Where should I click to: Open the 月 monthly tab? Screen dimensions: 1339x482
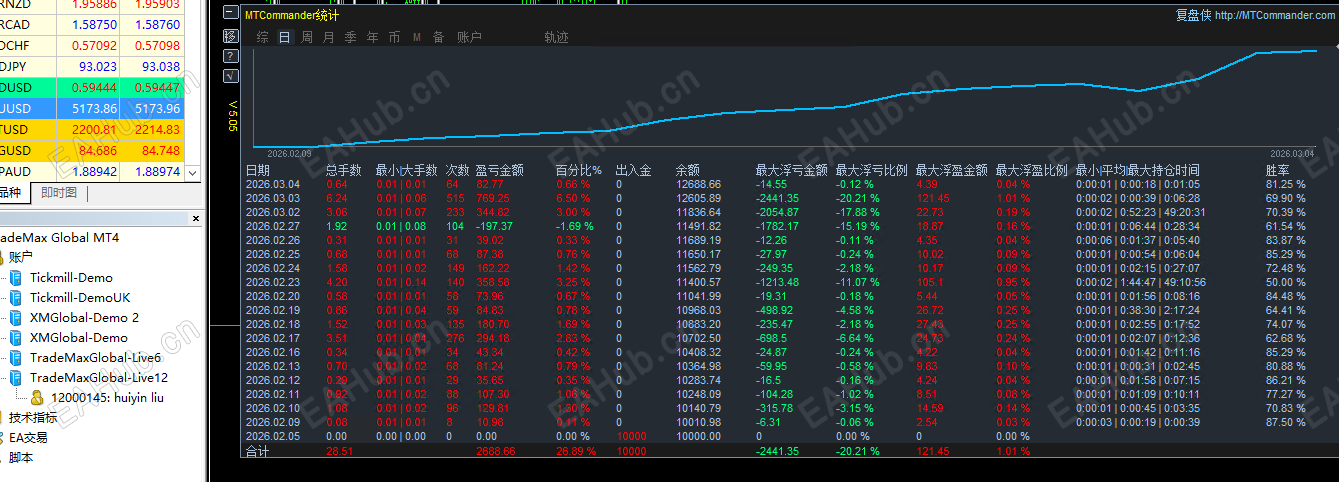coord(329,37)
